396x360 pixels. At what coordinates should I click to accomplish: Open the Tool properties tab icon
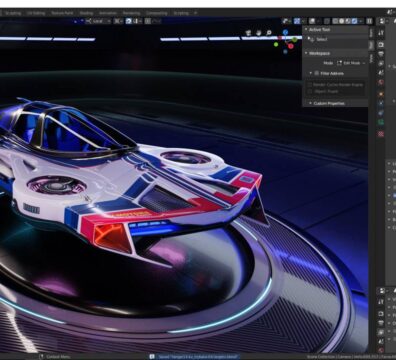[381, 33]
